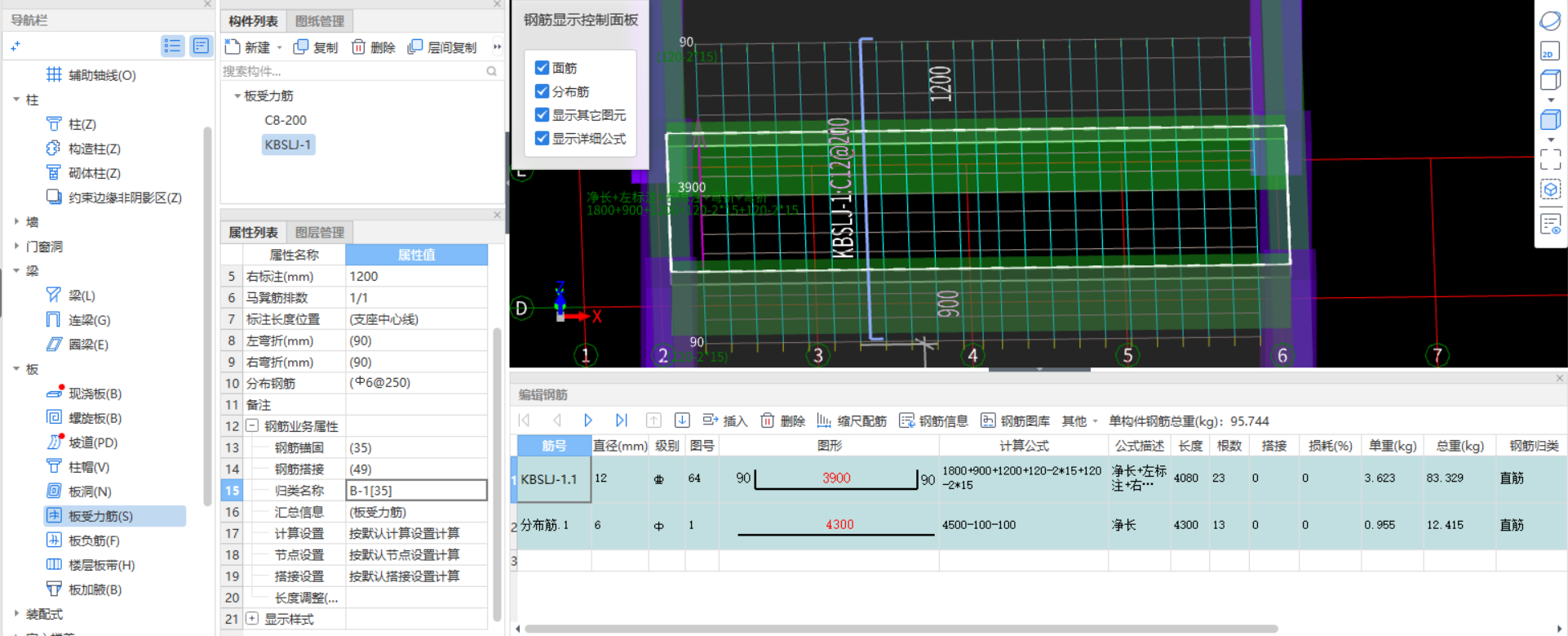Select 楼层板带(H) component type
This screenshot has width=1568, height=636.
(91, 565)
